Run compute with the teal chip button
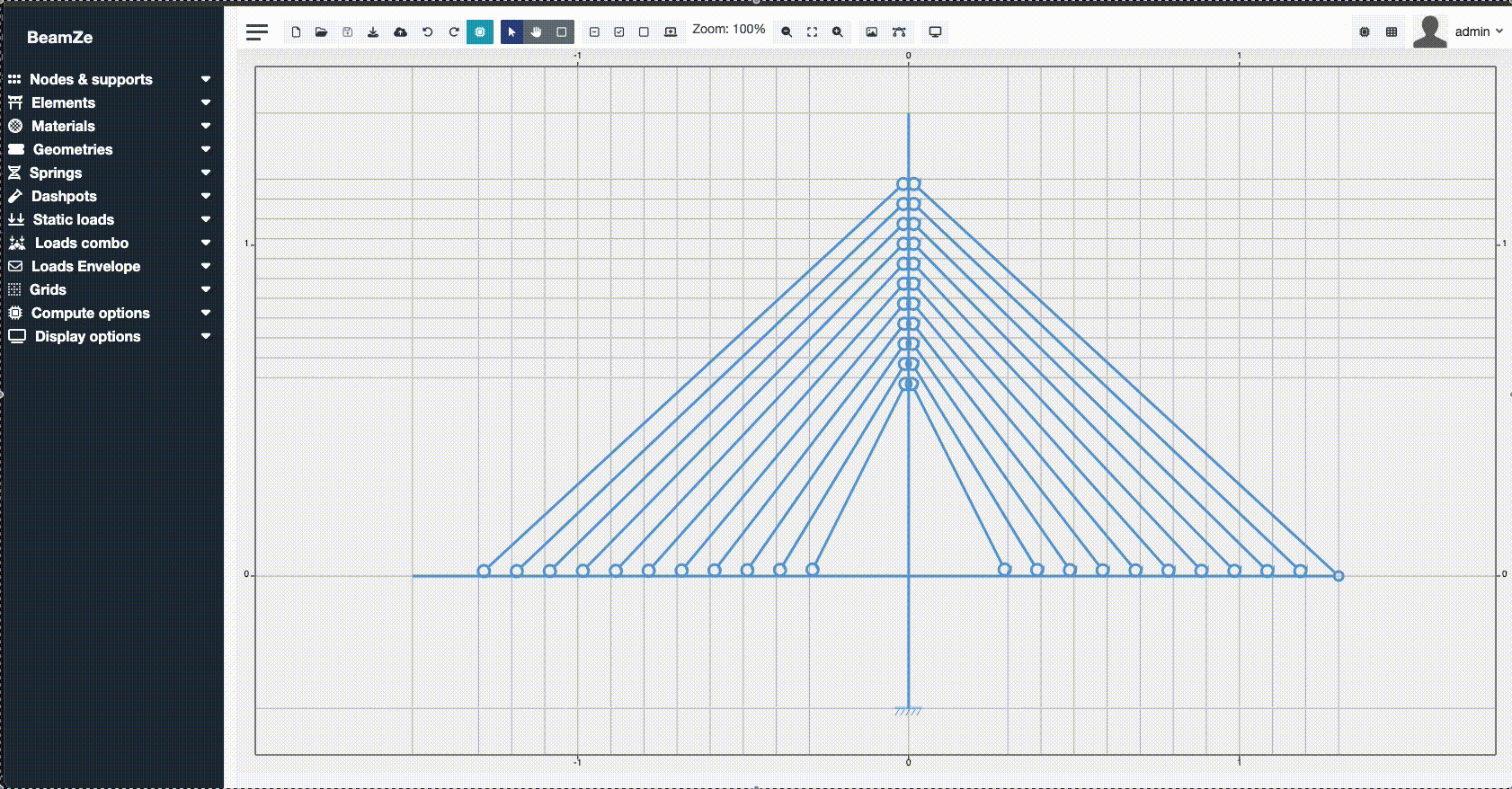1512x789 pixels. 480,32
